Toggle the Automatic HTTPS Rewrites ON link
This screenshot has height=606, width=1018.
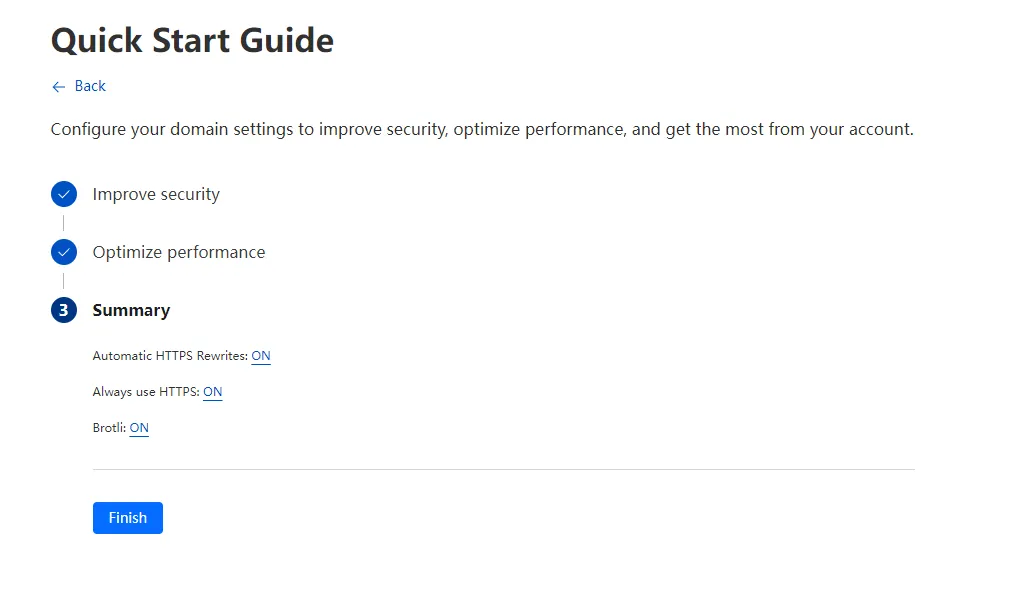[x=261, y=356]
